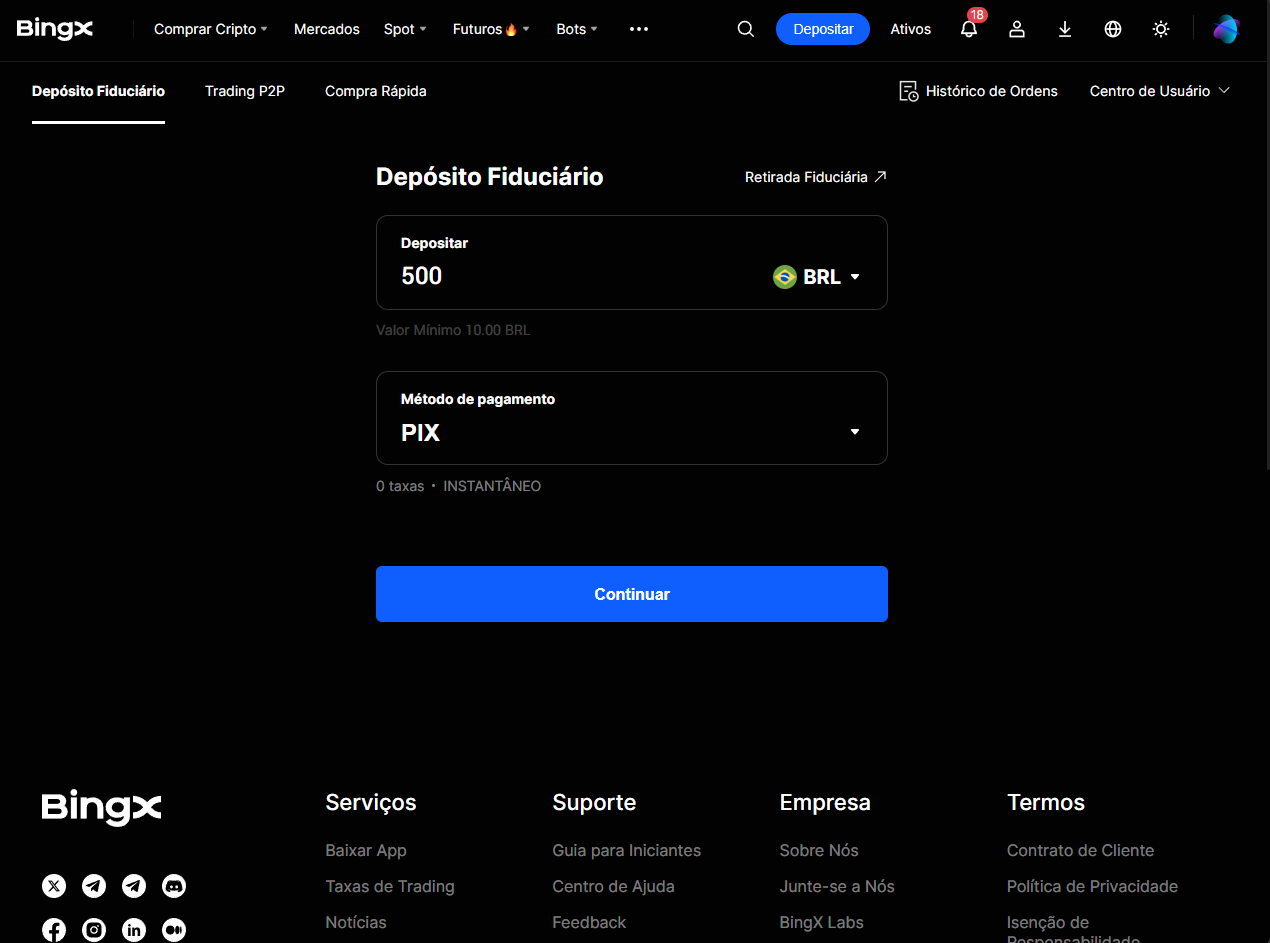Click the Empresa footer heading
This screenshot has width=1270, height=943.
pyautogui.click(x=825, y=802)
